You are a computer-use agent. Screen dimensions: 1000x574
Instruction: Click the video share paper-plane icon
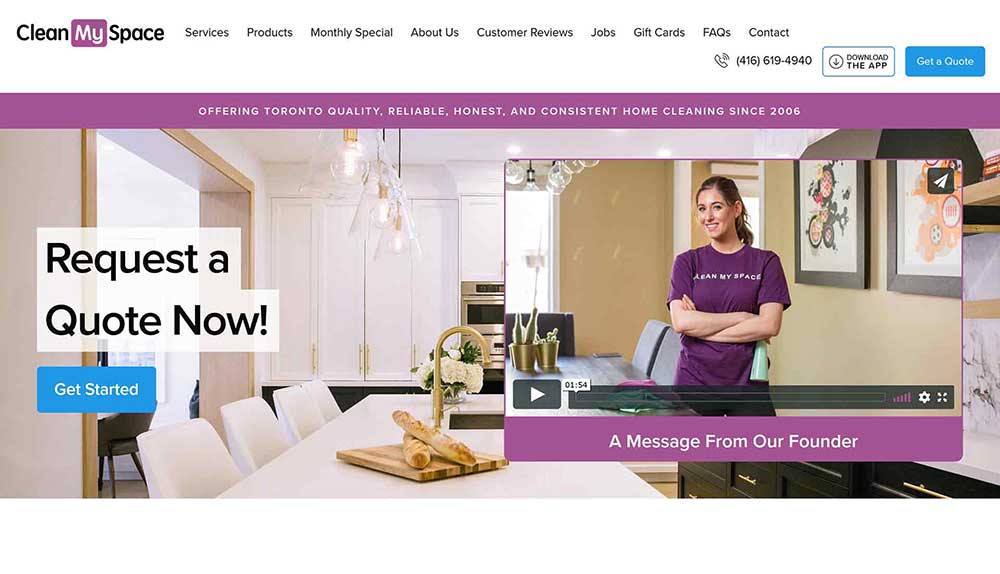[x=941, y=180]
